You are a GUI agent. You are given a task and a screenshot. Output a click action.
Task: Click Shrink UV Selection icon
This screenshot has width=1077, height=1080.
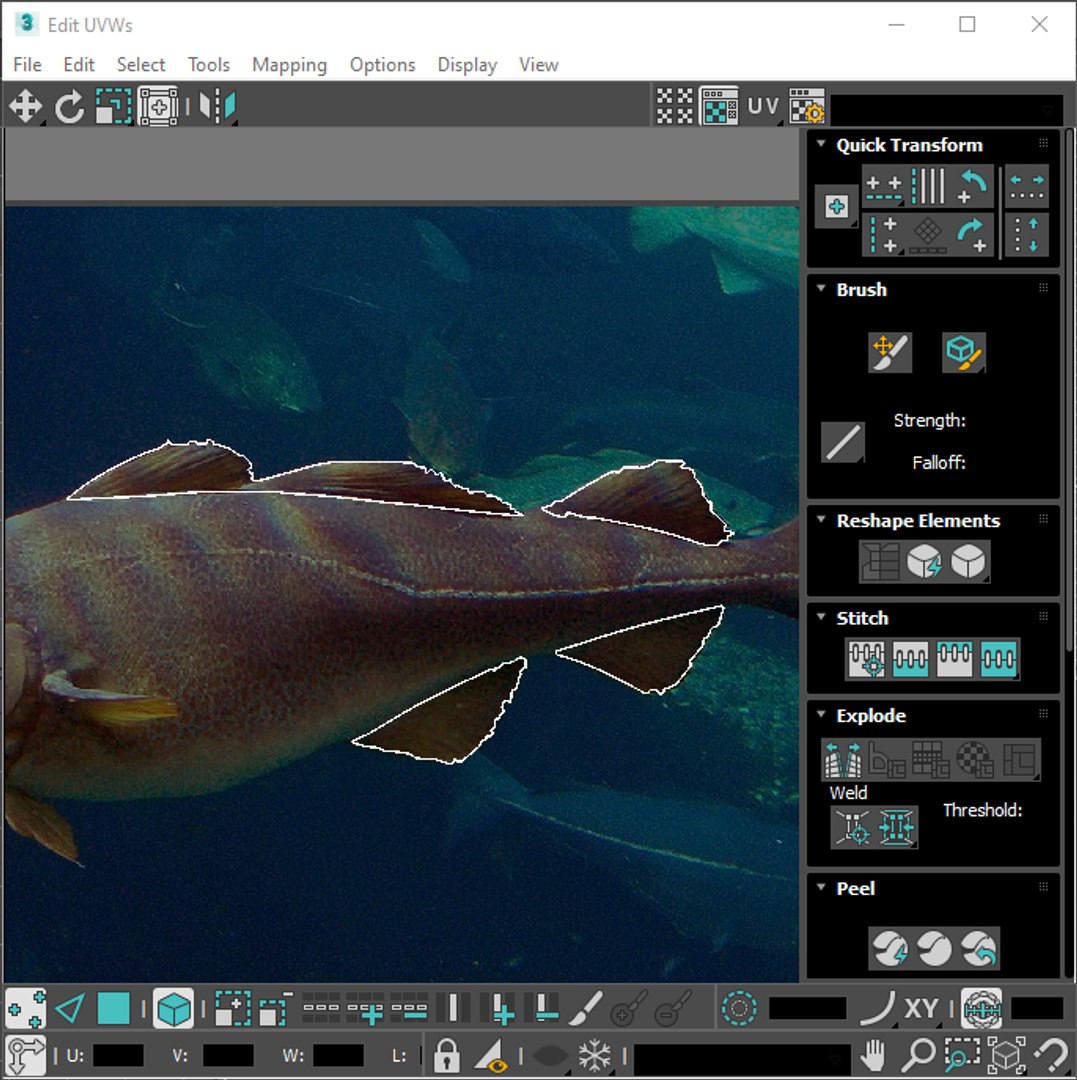276,1010
